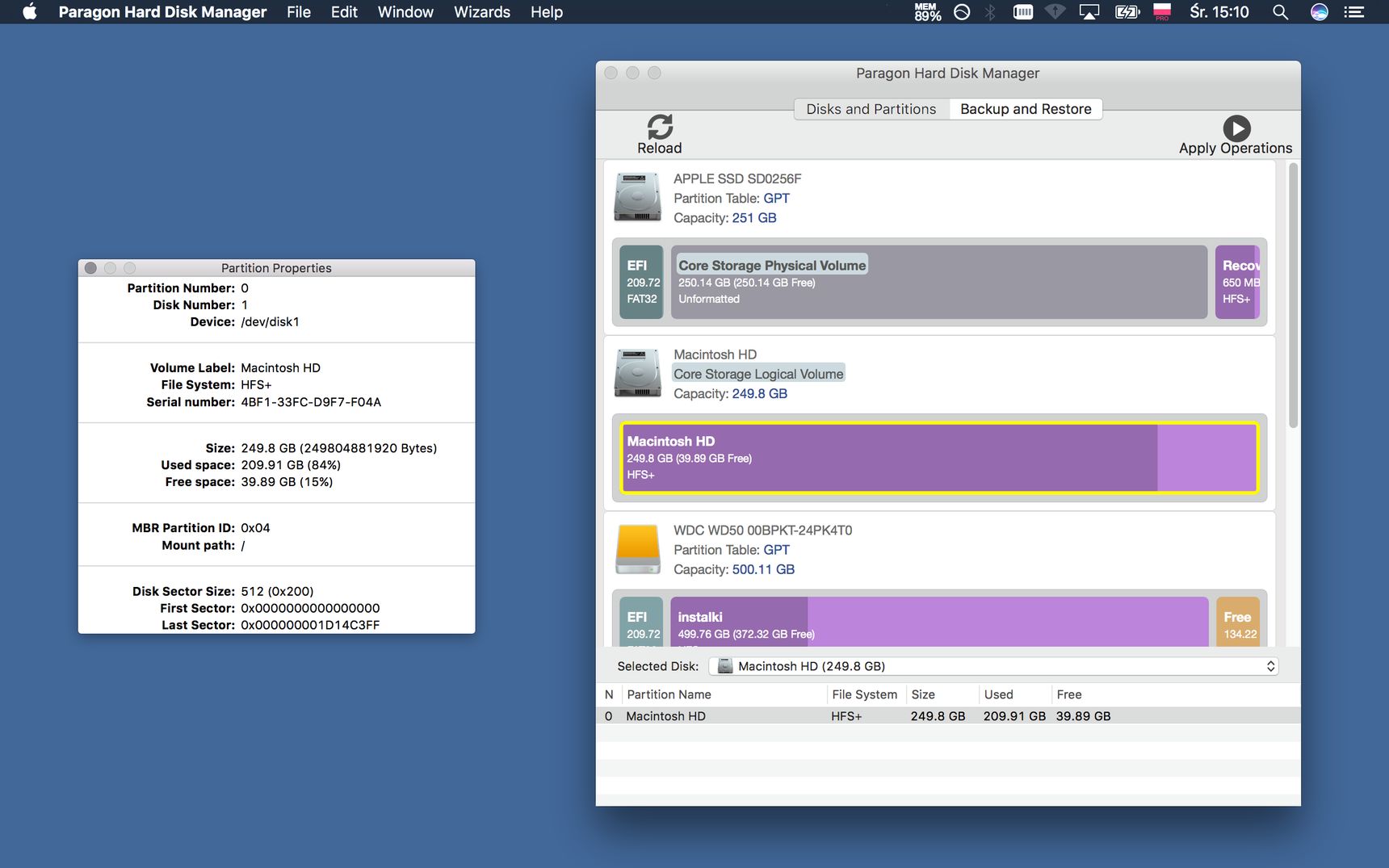This screenshot has width=1389, height=868.
Task: Click the MEM 89% memory indicator
Action: [927, 12]
